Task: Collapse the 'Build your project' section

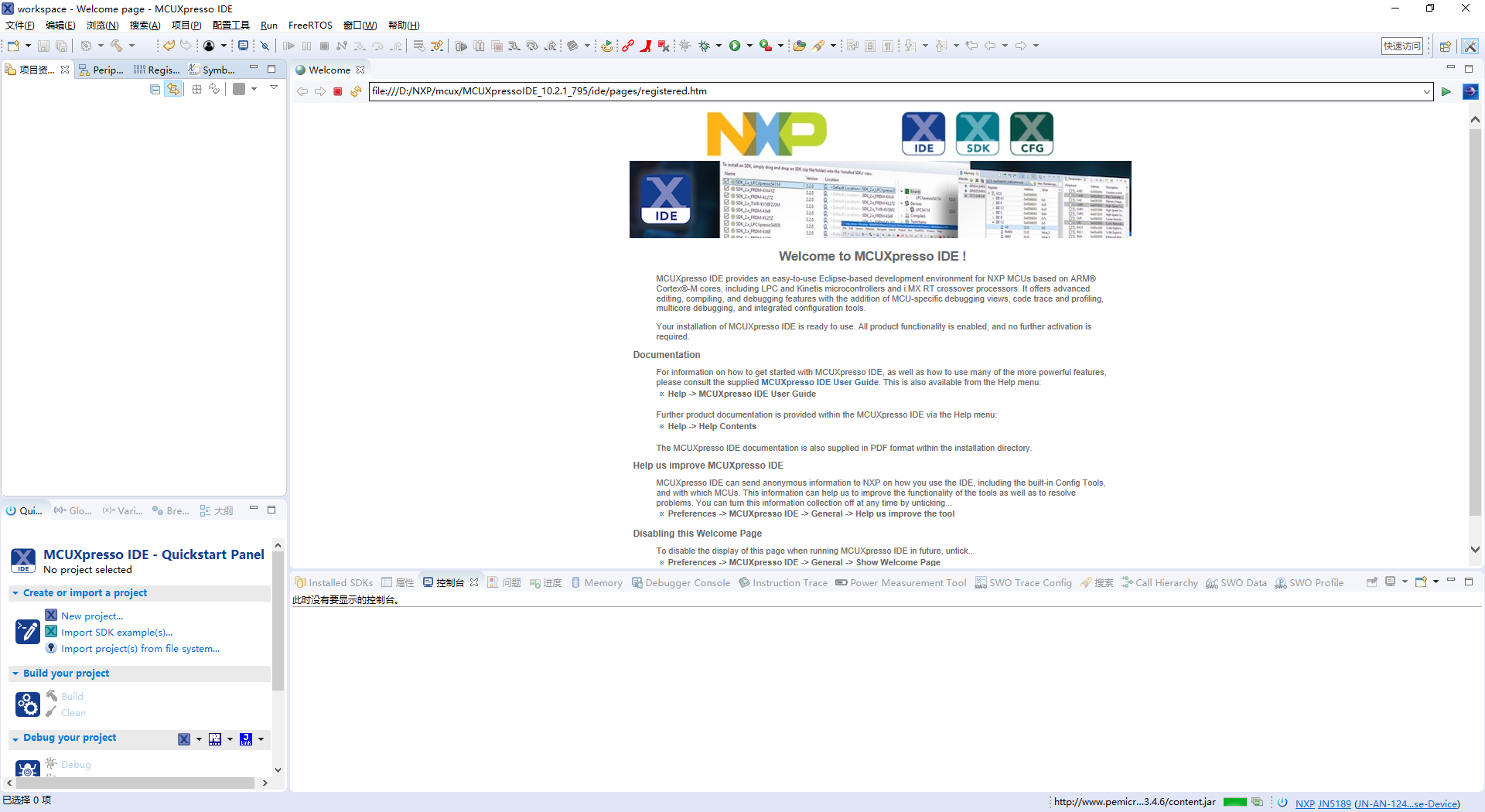Action: click(x=15, y=674)
